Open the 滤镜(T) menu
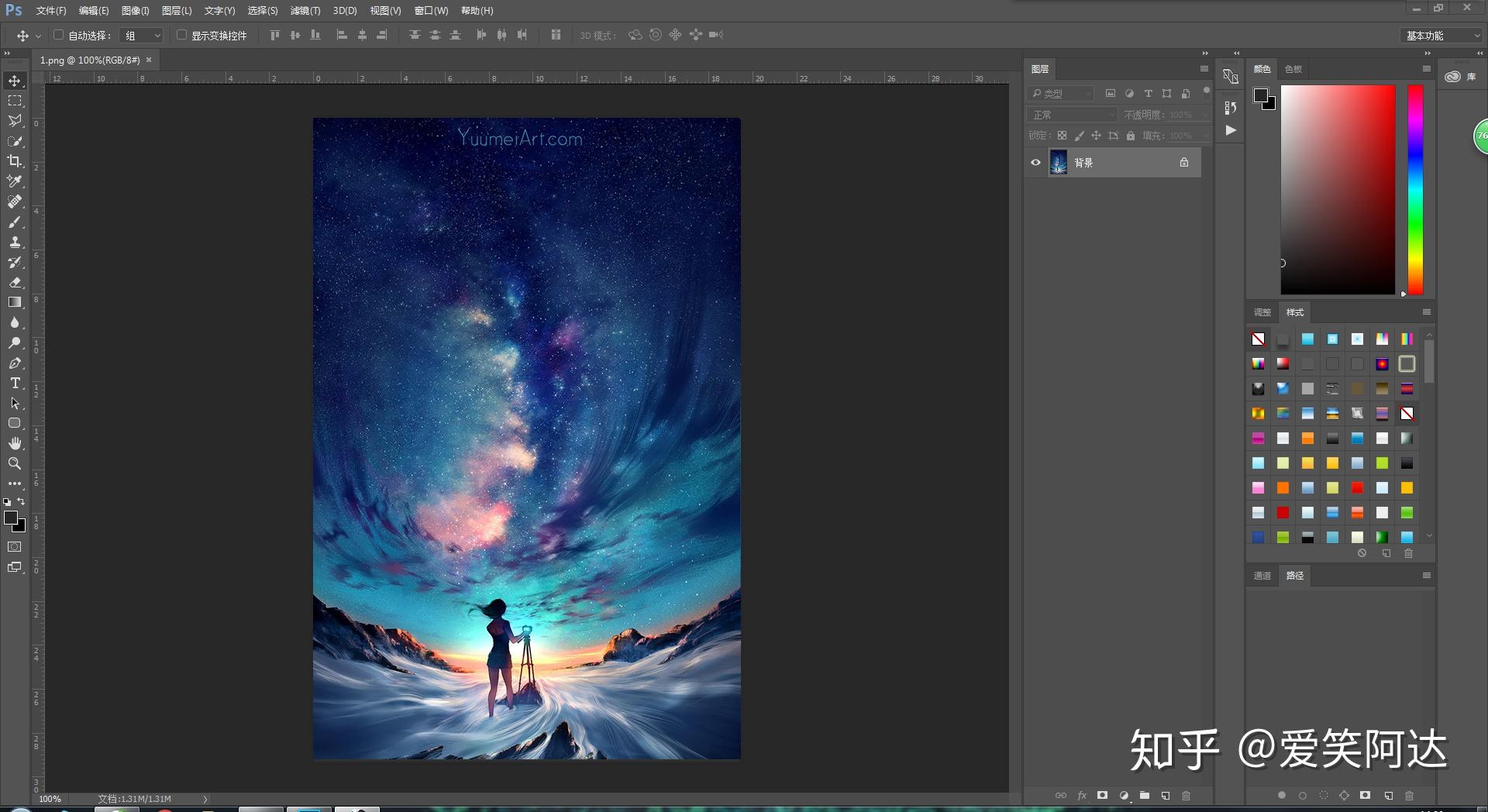Image resolution: width=1488 pixels, height=812 pixels. click(305, 11)
